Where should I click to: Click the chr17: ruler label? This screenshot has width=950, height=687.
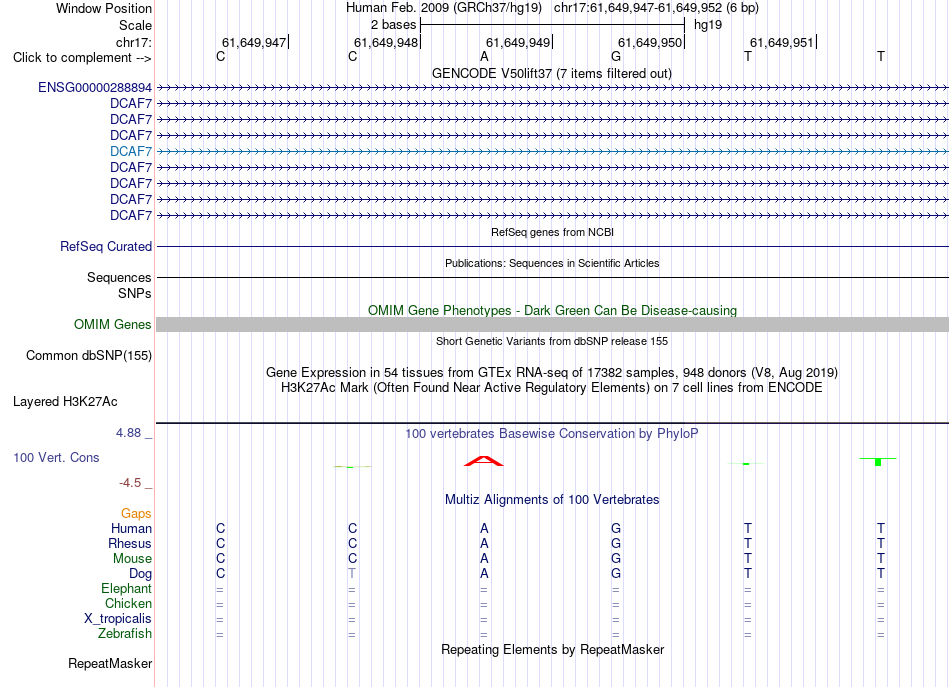click(x=133, y=42)
